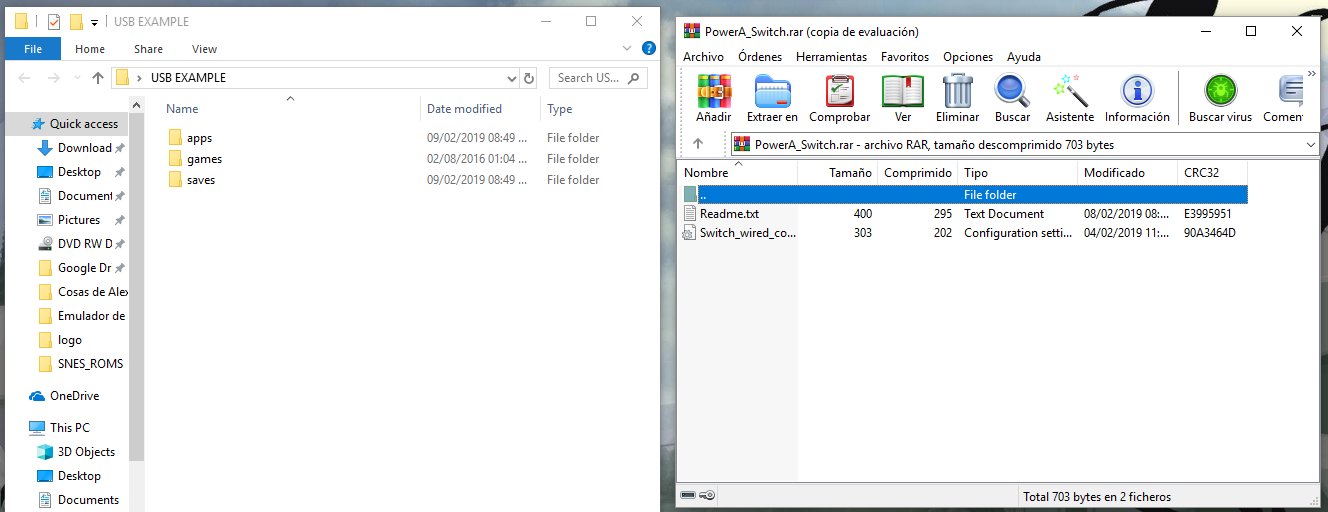Click the Readme.txt file icon

(x=689, y=214)
